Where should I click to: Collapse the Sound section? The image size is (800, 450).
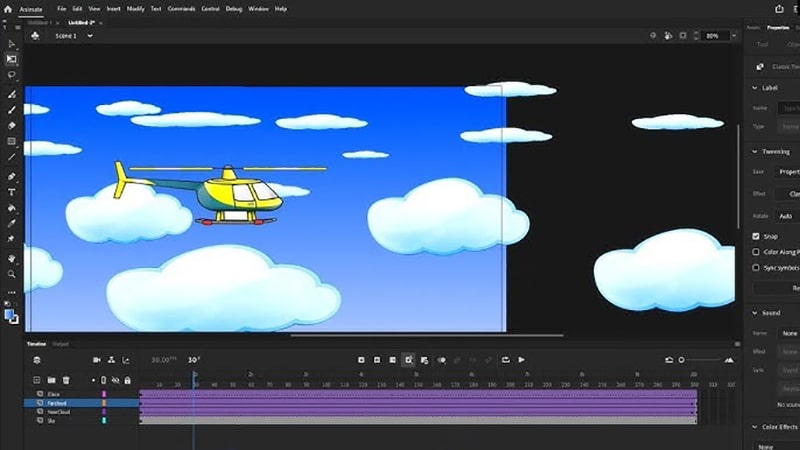click(755, 313)
